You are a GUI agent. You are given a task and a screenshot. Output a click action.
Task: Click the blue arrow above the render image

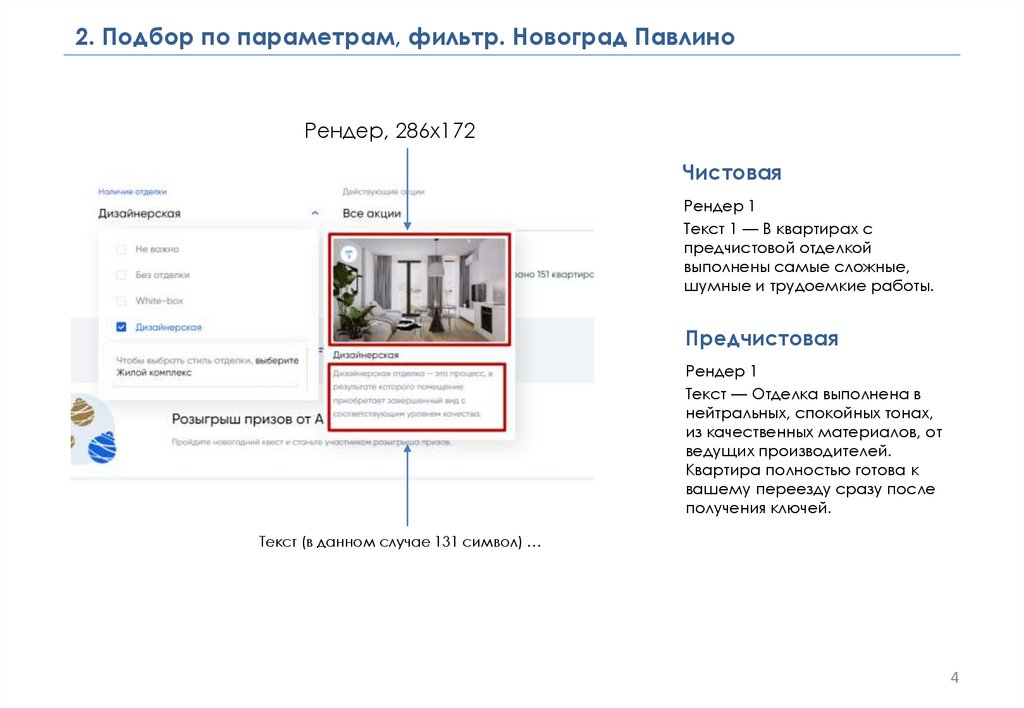click(408, 189)
